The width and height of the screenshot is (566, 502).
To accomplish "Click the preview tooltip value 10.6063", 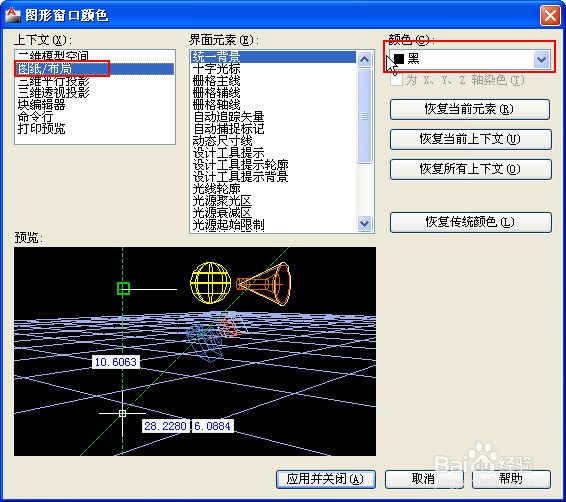I will point(116,362).
